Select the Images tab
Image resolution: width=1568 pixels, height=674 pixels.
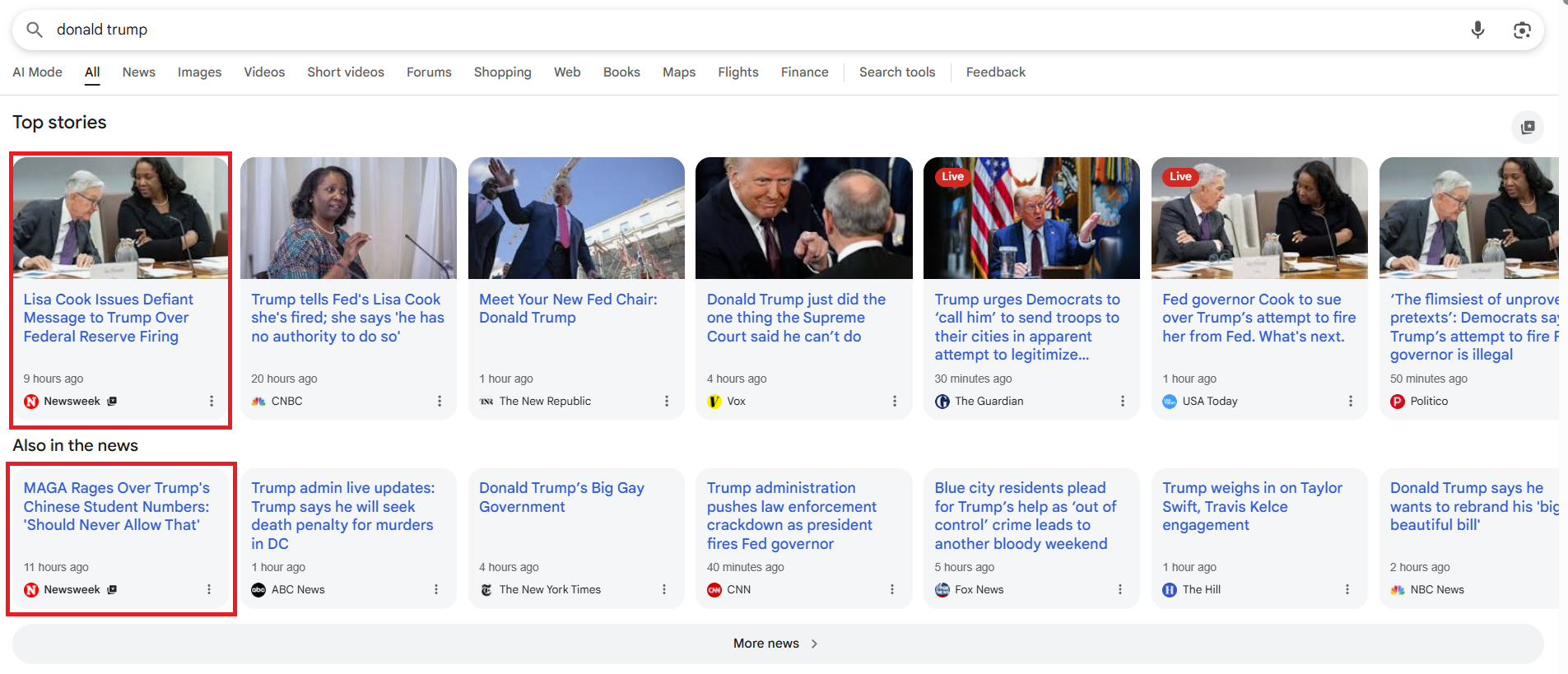pos(199,72)
